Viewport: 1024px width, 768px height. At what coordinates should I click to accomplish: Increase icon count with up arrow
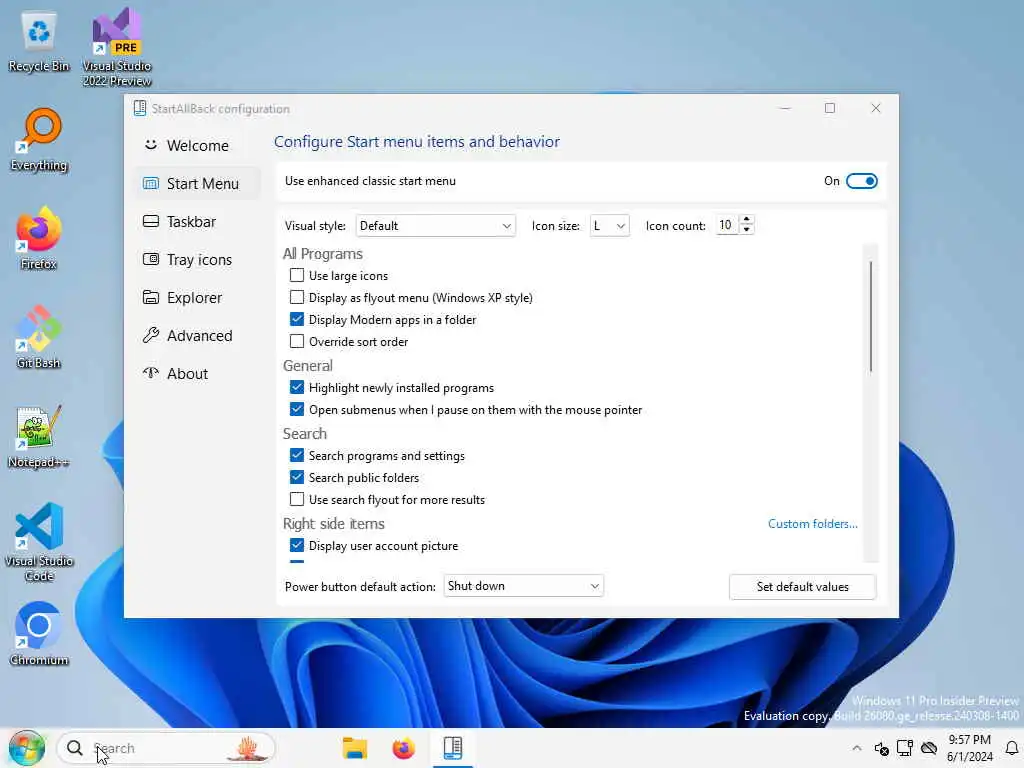pos(746,219)
